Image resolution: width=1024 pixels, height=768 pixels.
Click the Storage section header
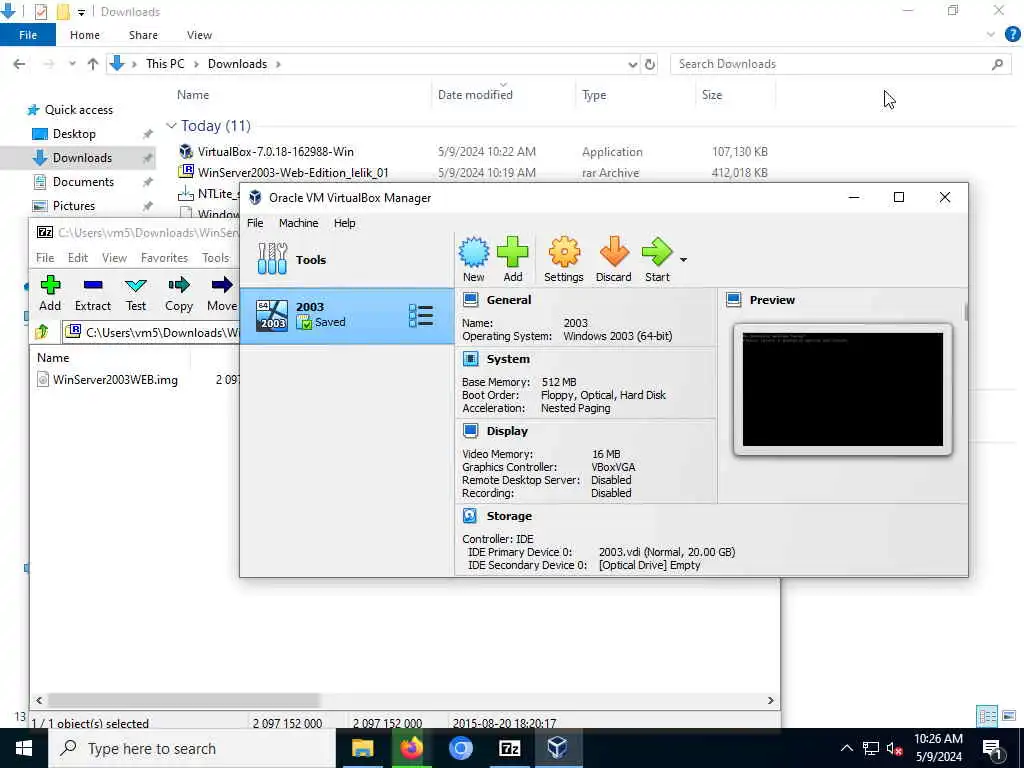pos(509,516)
